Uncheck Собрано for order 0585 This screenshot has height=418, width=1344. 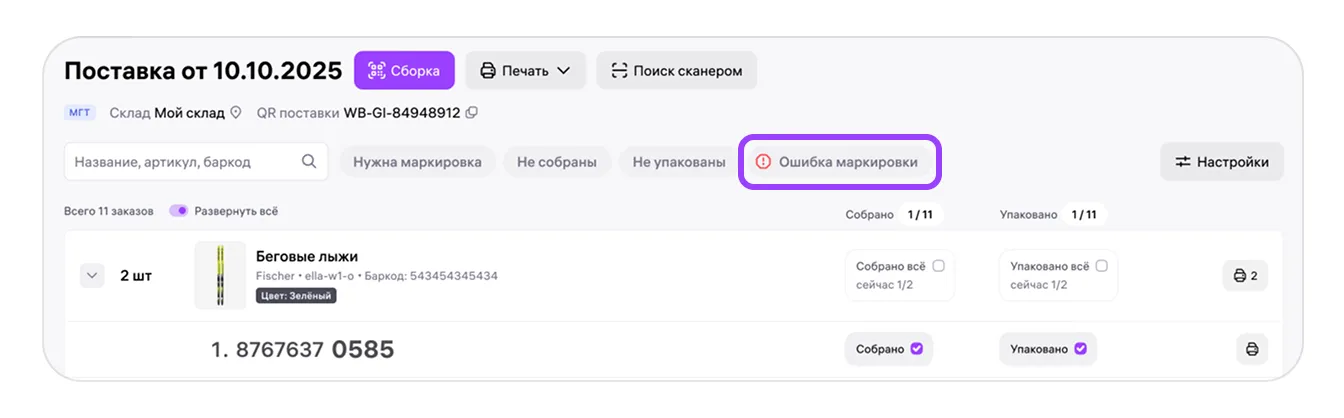915,349
